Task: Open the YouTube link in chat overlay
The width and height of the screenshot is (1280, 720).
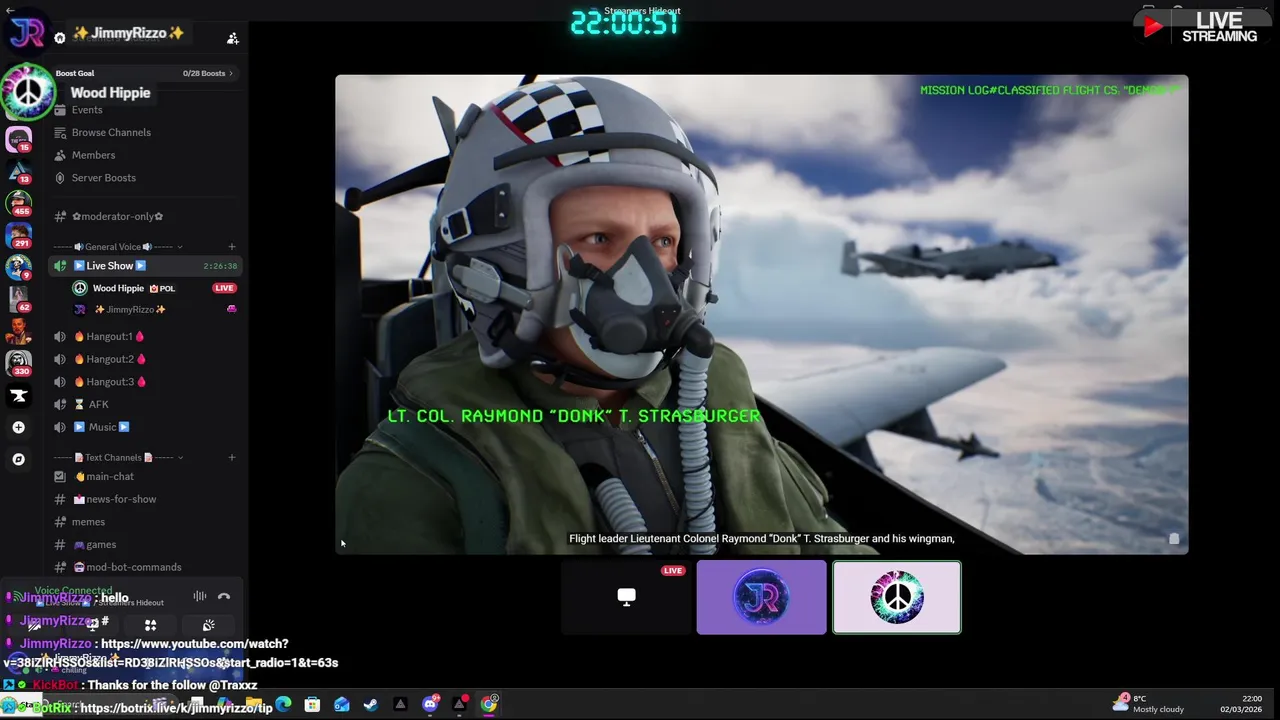Action: [x=170, y=653]
